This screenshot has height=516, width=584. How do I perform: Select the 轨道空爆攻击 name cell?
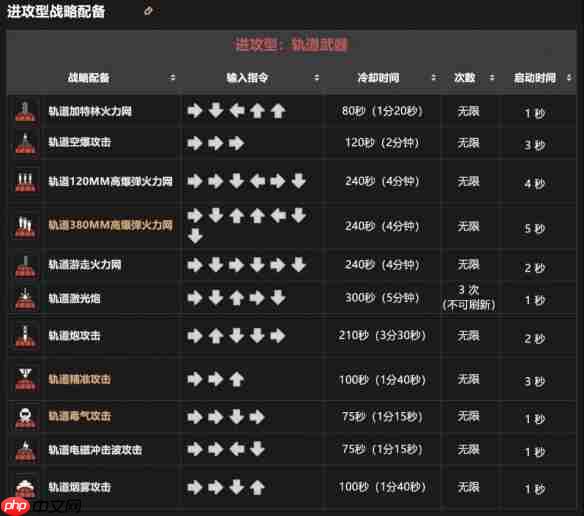(x=112, y=143)
